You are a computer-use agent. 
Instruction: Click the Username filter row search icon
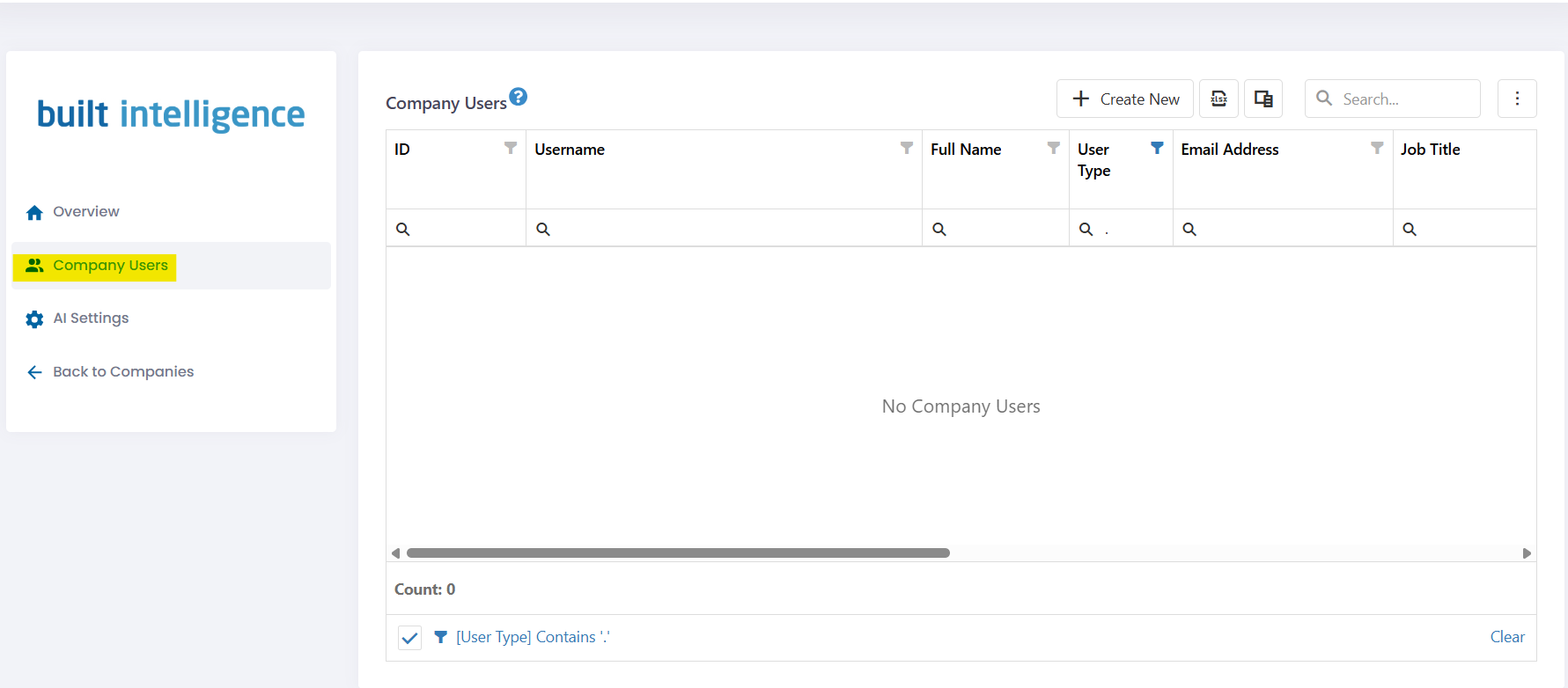point(543,229)
